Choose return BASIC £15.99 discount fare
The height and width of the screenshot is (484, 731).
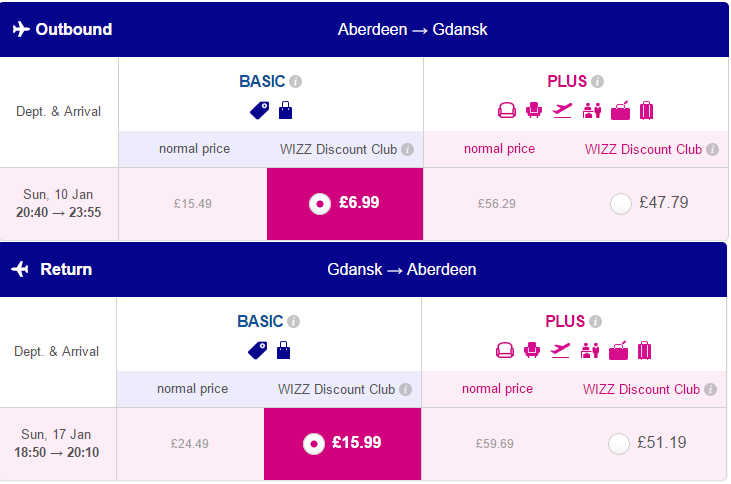pyautogui.click(x=314, y=442)
